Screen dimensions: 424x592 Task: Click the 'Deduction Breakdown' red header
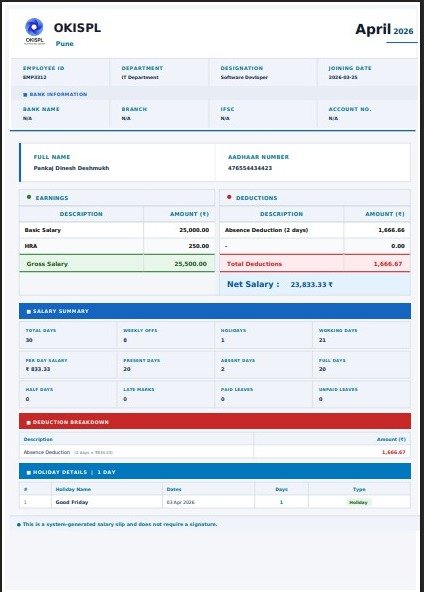point(215,421)
